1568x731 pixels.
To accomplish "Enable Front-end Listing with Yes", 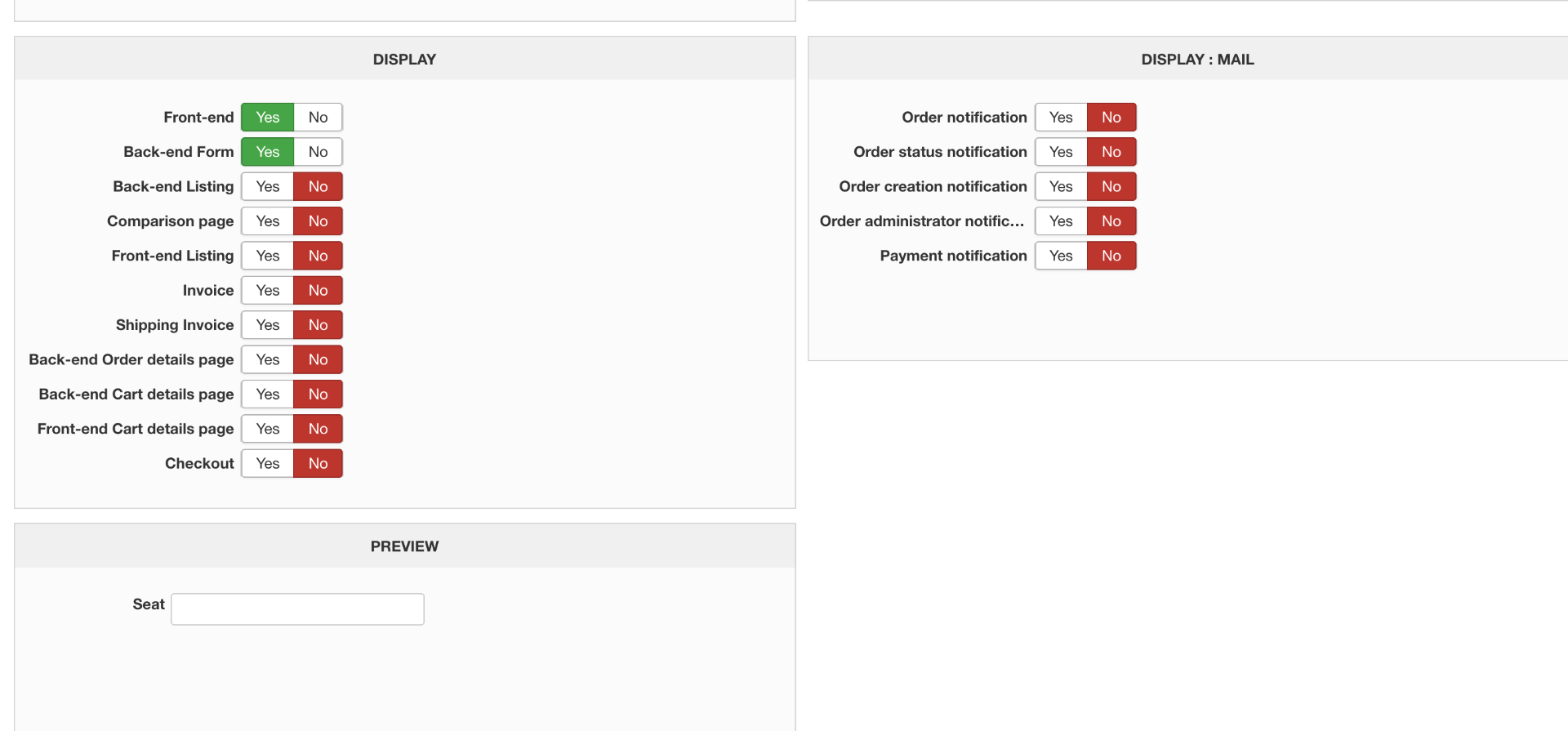I will click(267, 256).
